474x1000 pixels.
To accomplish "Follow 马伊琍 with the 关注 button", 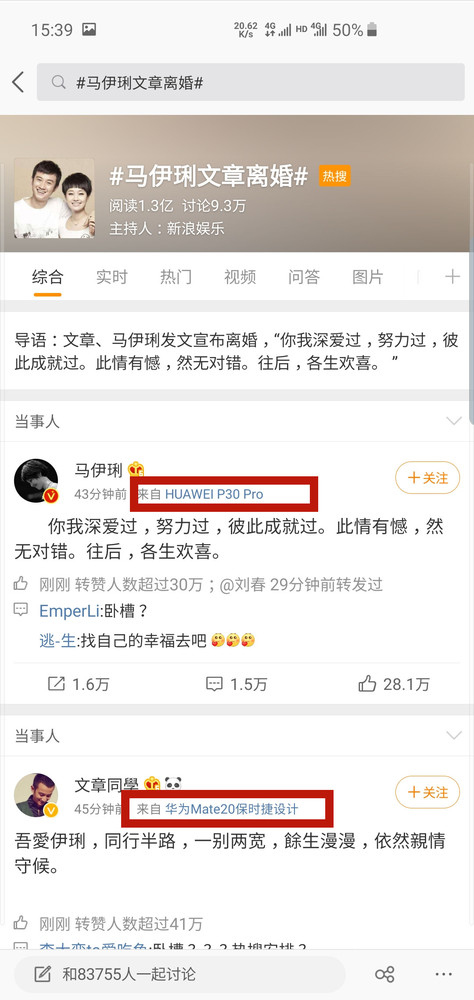I will tap(427, 478).
